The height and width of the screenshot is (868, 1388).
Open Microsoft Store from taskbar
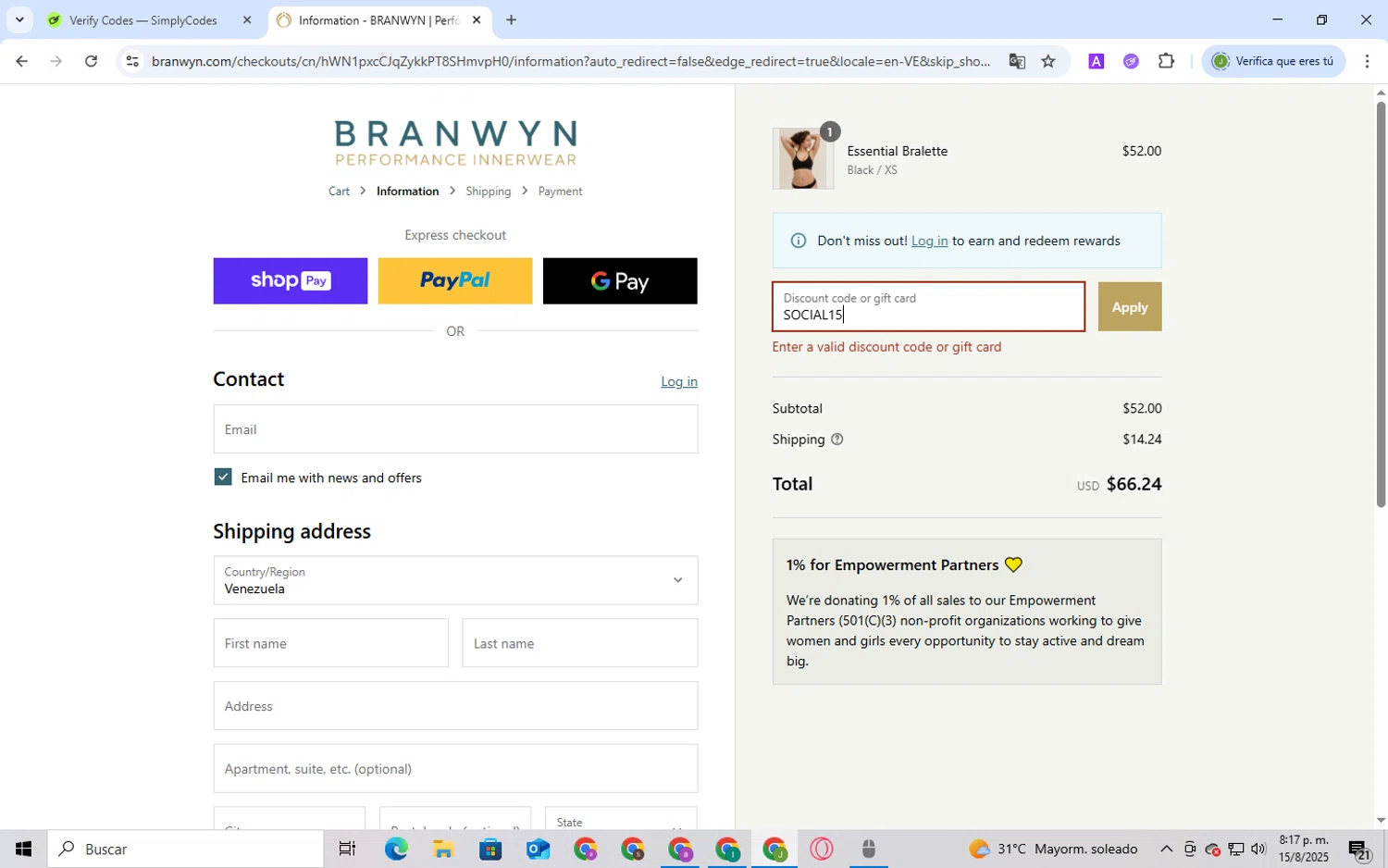[490, 849]
